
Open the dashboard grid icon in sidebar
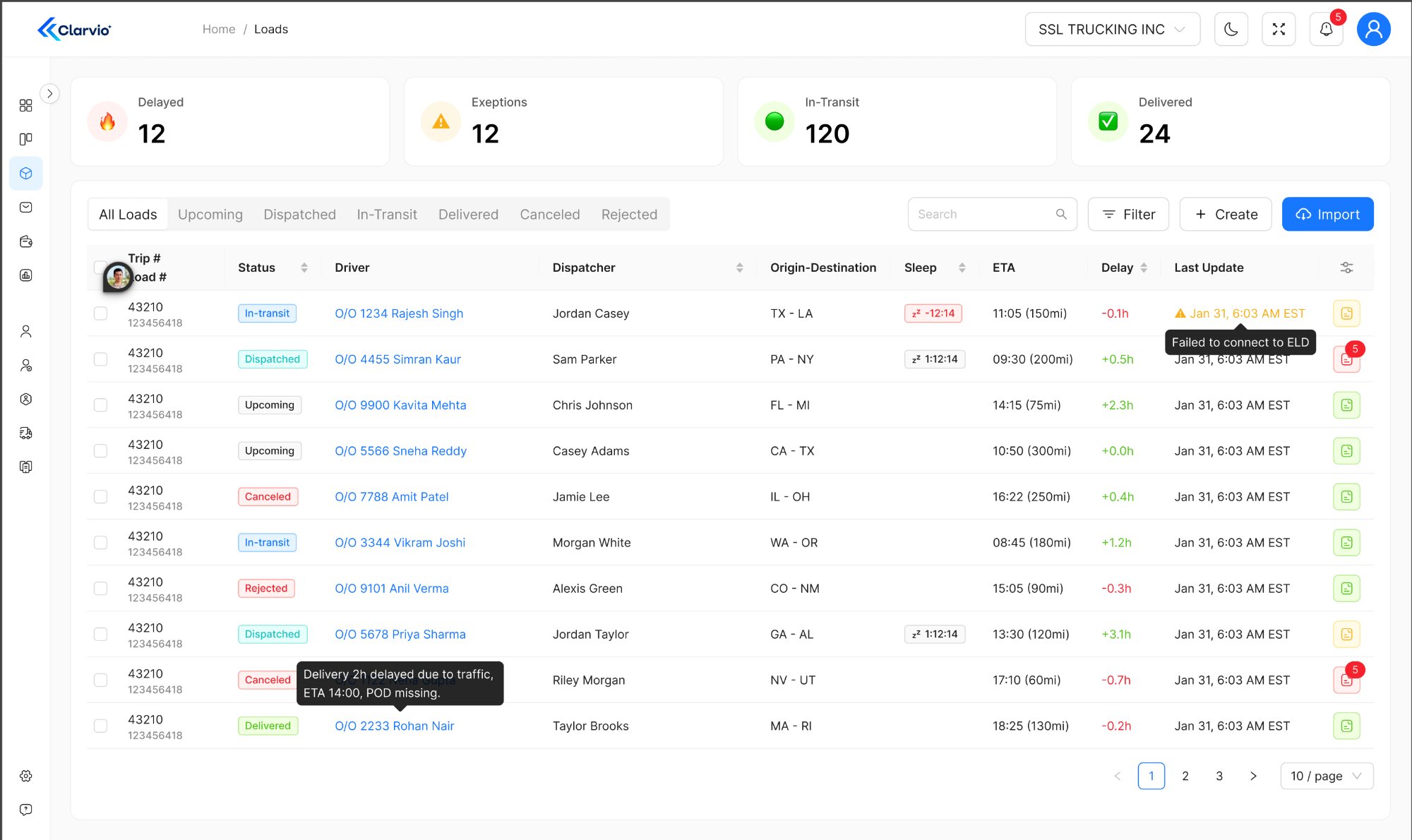(x=25, y=105)
